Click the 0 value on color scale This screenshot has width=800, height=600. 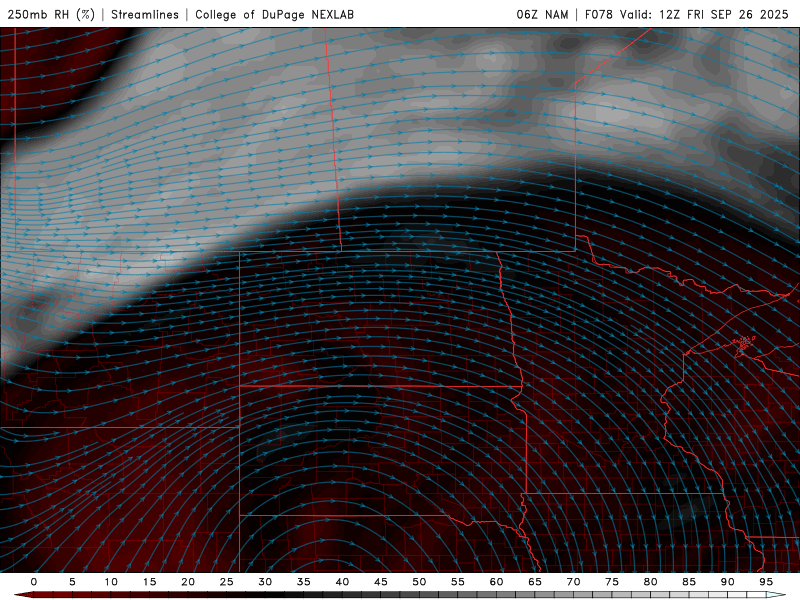pyautogui.click(x=34, y=582)
